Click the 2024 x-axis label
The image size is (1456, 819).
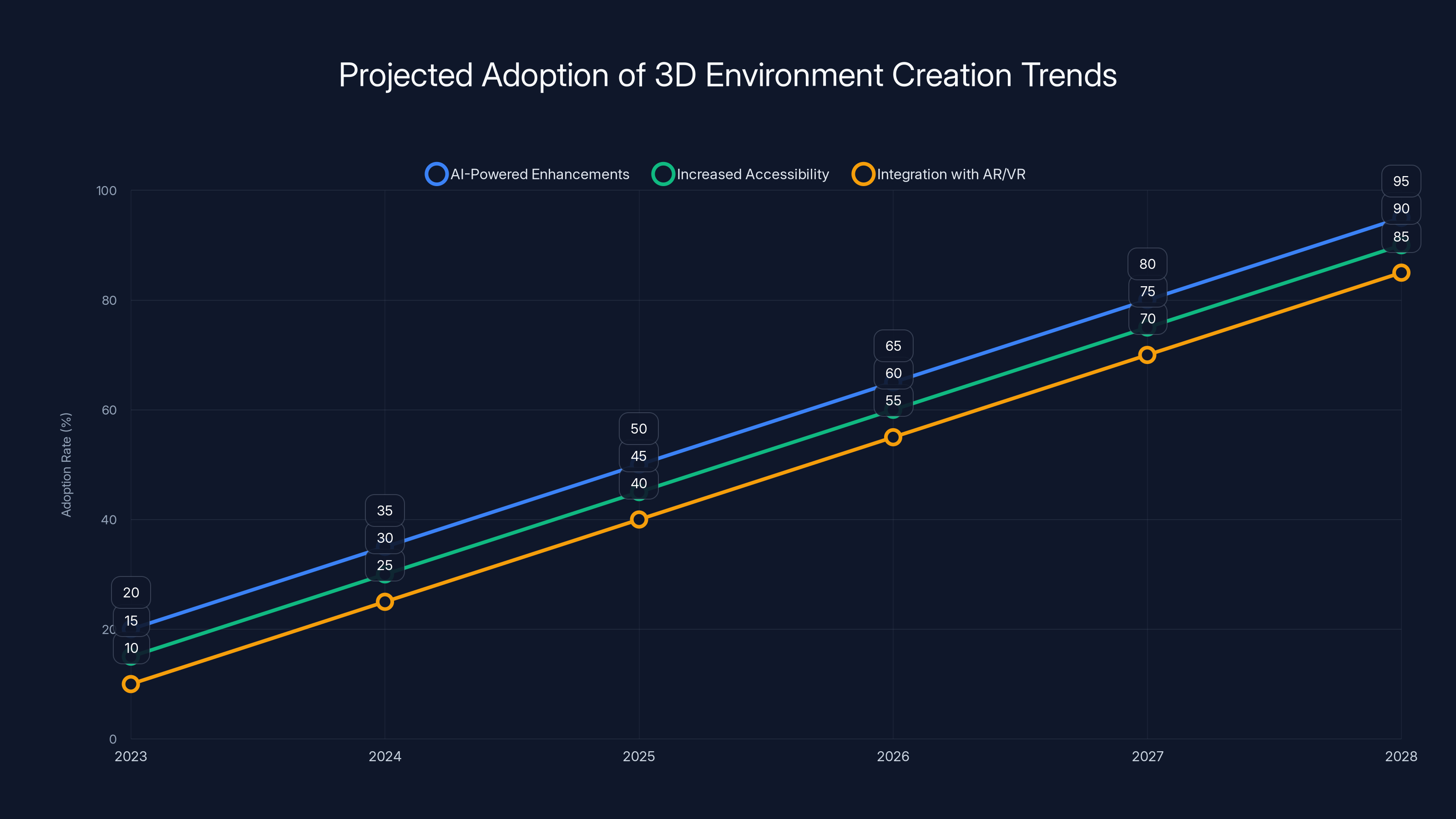(385, 756)
